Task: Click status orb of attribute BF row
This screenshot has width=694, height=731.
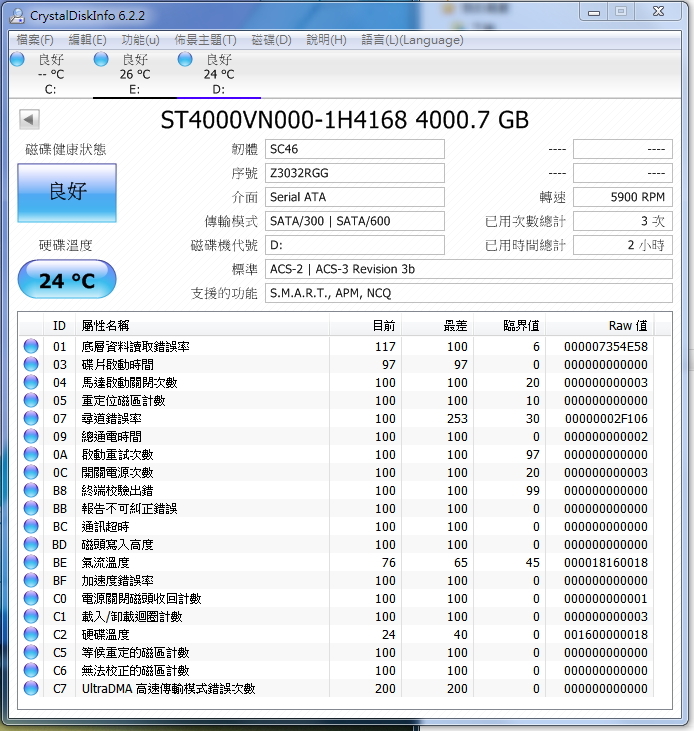Action: (31, 580)
